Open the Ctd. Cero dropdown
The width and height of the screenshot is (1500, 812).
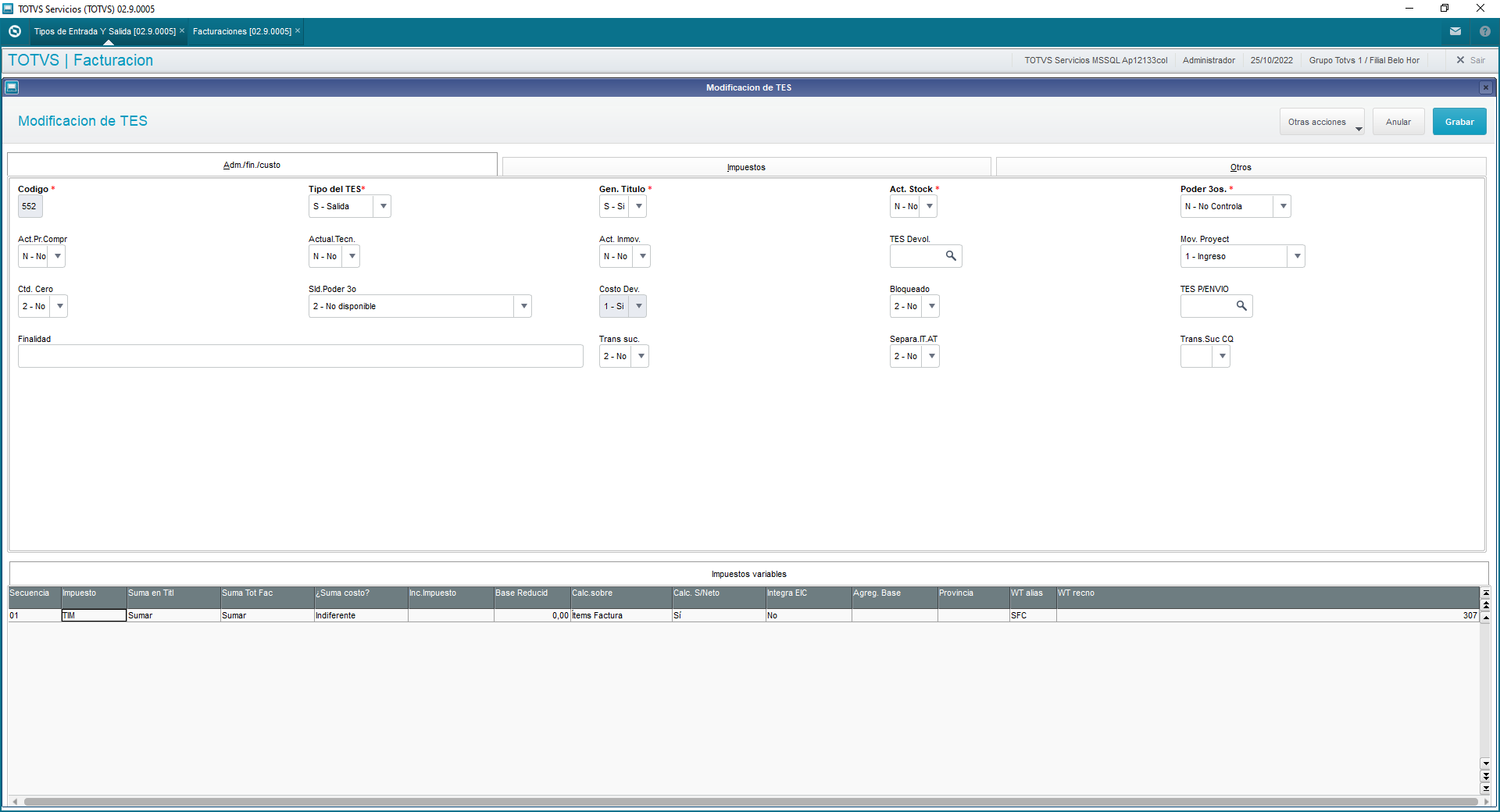(x=60, y=306)
